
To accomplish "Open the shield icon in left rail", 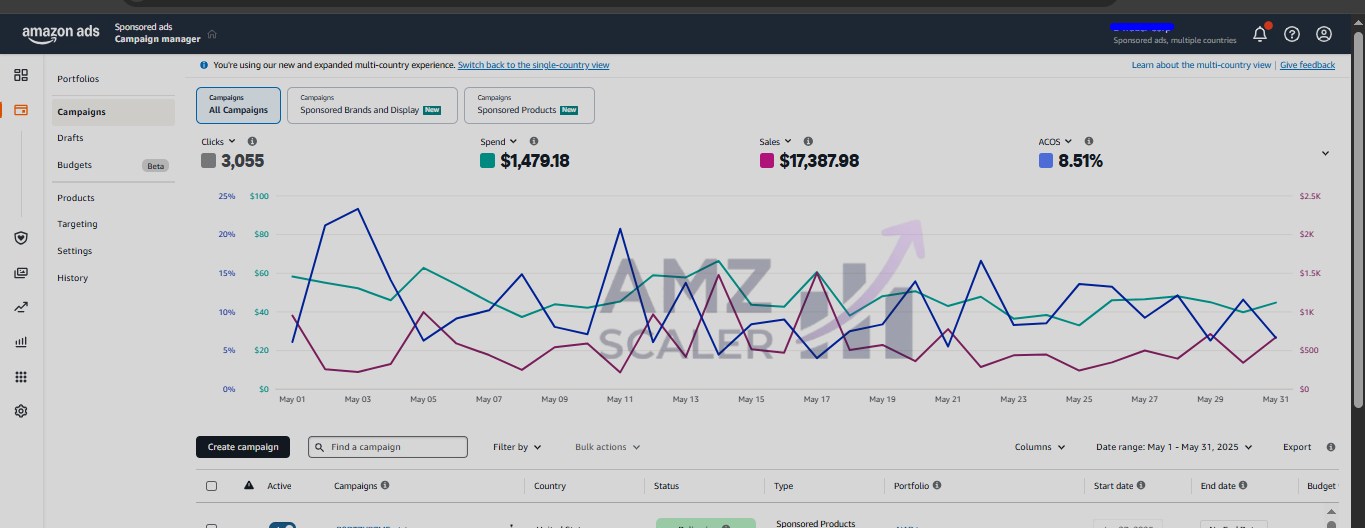I will pyautogui.click(x=21, y=238).
